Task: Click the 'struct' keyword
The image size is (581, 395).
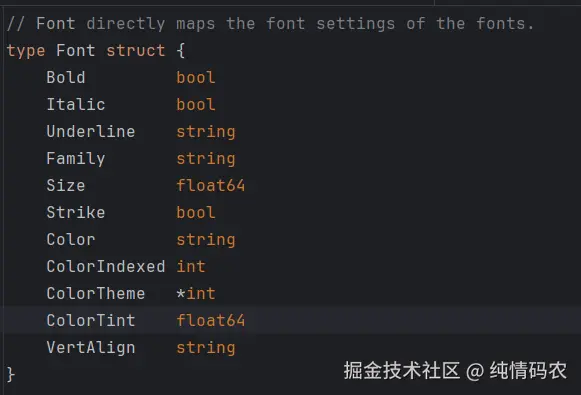Action: pos(136,50)
